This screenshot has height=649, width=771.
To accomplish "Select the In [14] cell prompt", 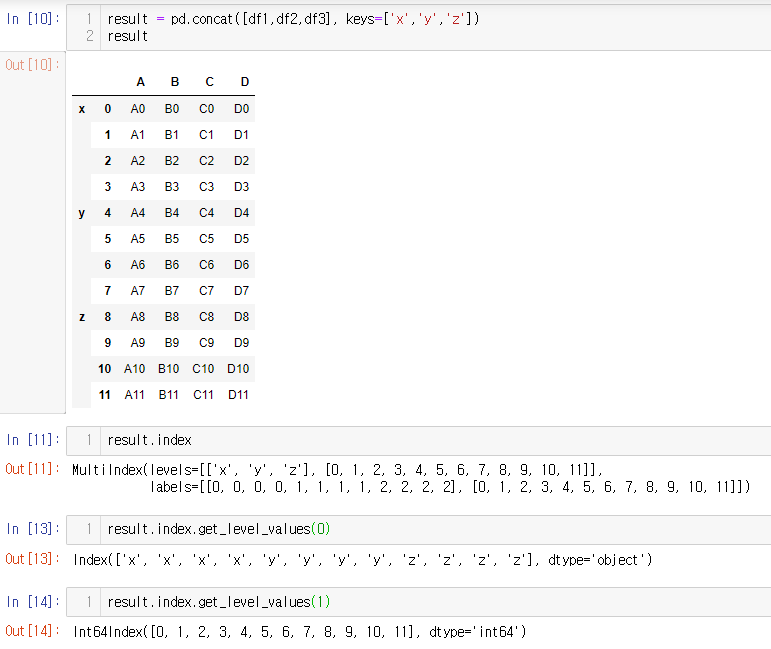I will click(32, 601).
